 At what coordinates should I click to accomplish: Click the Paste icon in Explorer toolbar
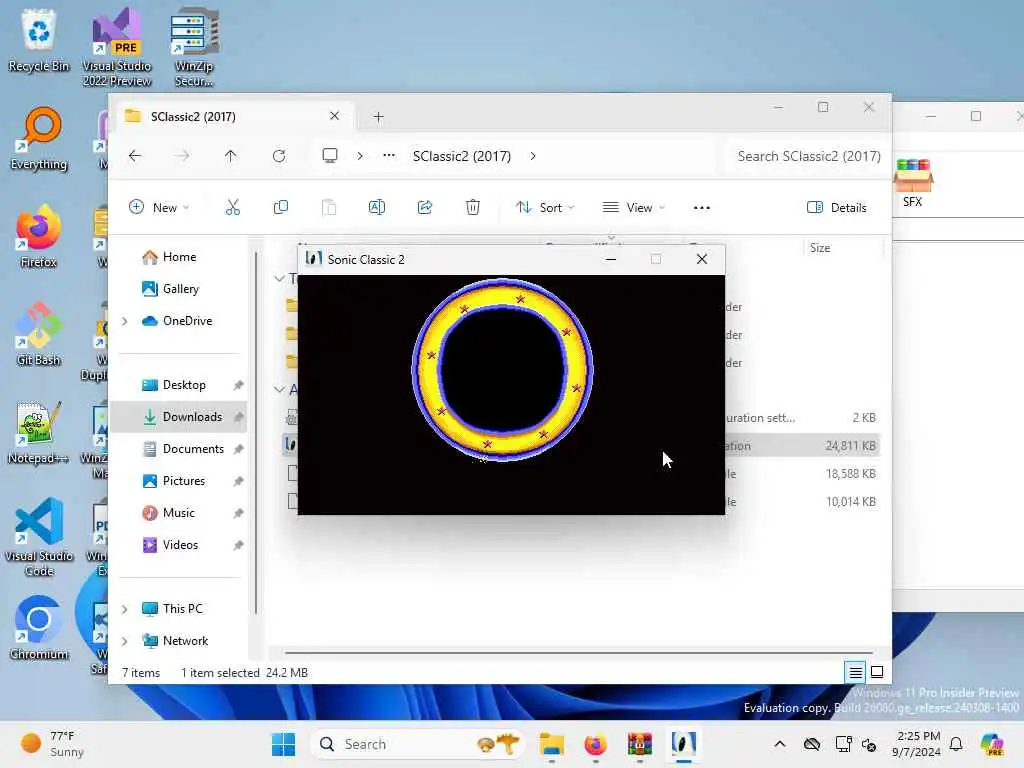click(329, 208)
